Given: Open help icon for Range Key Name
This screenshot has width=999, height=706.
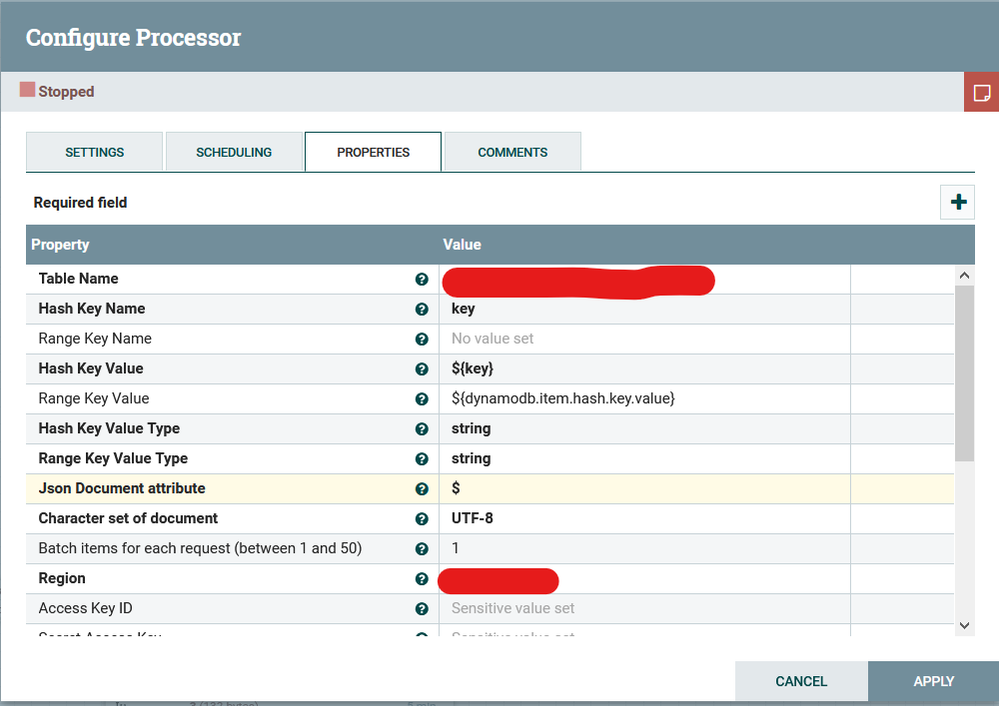Looking at the screenshot, I should pyautogui.click(x=421, y=339).
